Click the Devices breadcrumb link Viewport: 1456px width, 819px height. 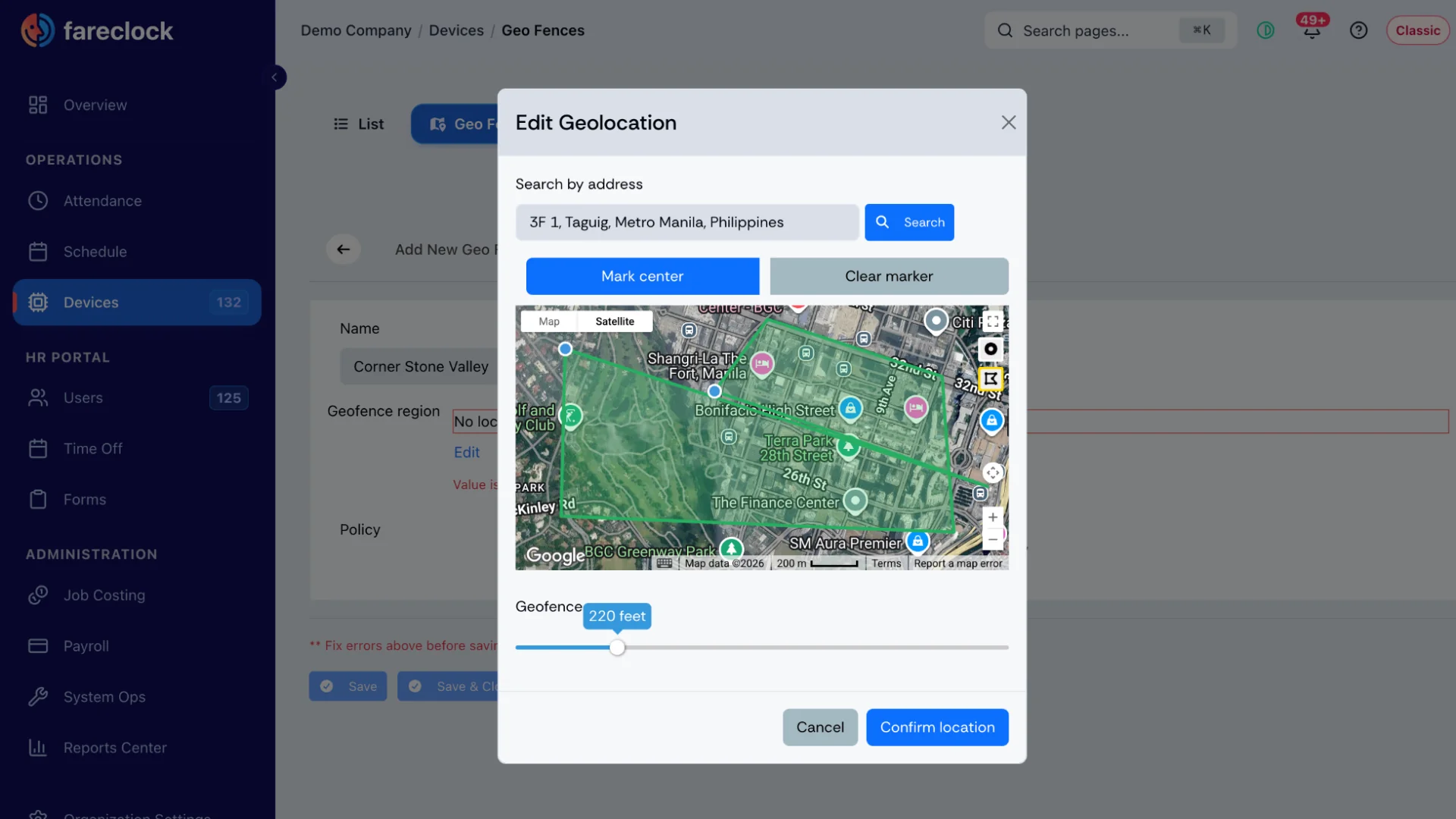point(456,30)
